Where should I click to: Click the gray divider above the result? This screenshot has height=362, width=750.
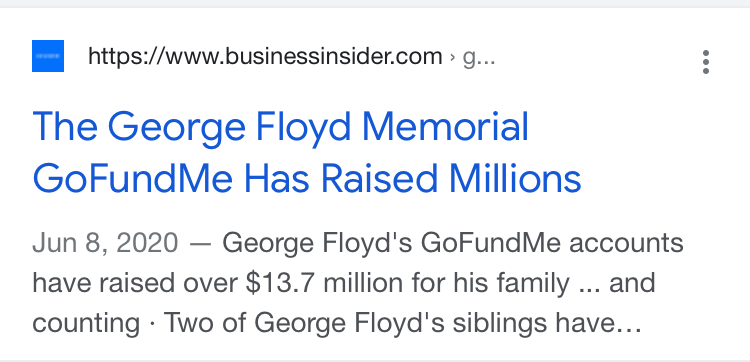pyautogui.click(x=375, y=4)
